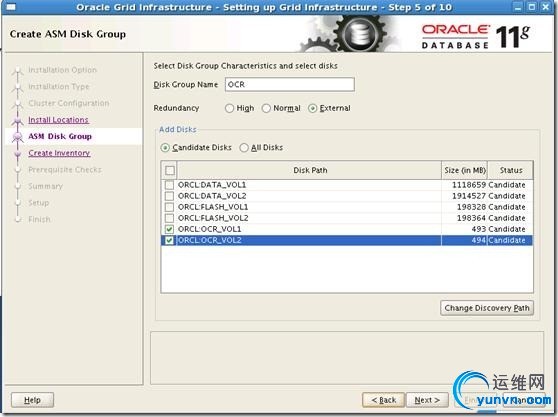Click the Change Discovery Path button
Screen dimensions: 558x417
(487, 308)
